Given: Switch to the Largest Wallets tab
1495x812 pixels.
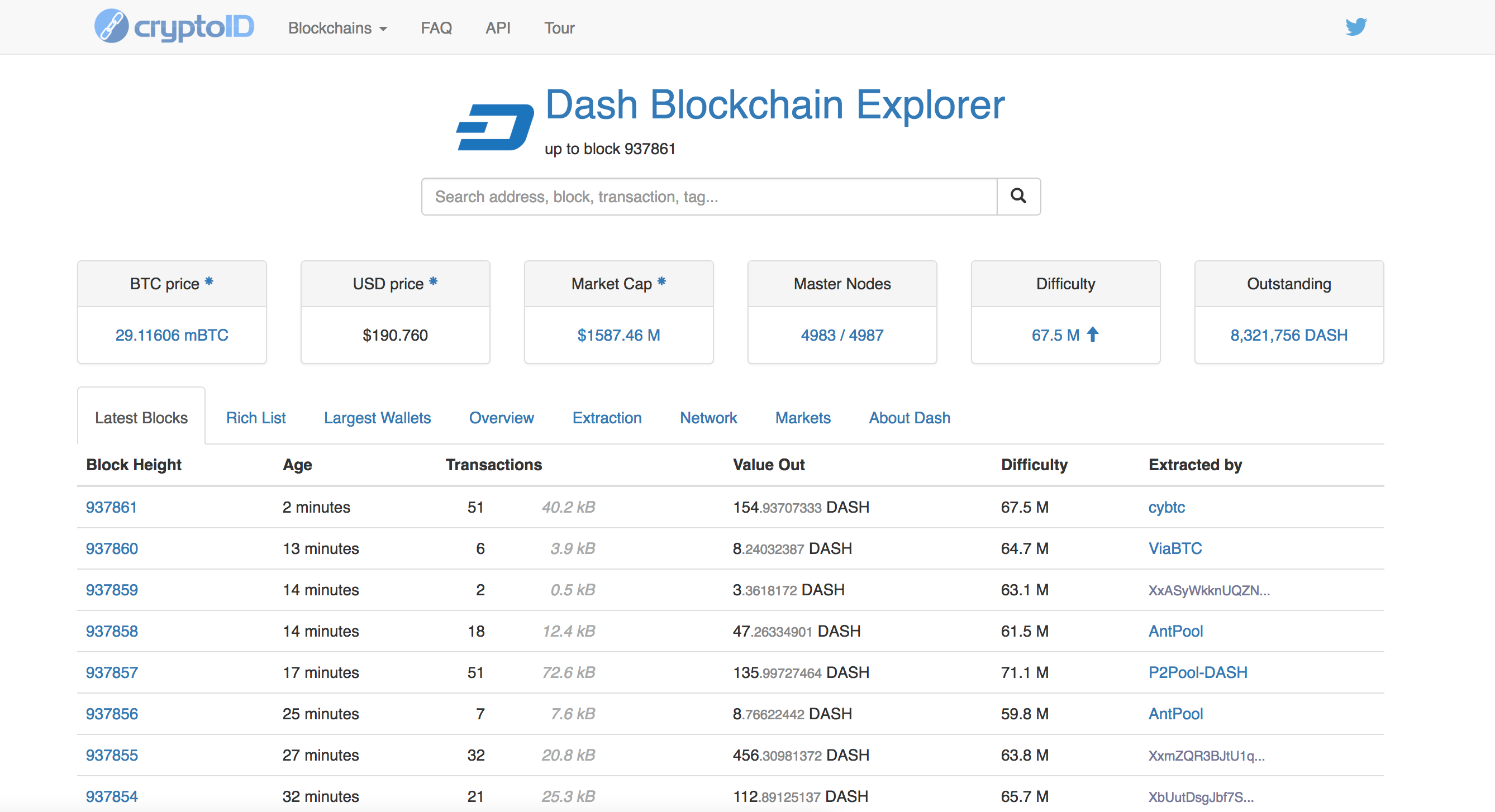Looking at the screenshot, I should click(377, 418).
